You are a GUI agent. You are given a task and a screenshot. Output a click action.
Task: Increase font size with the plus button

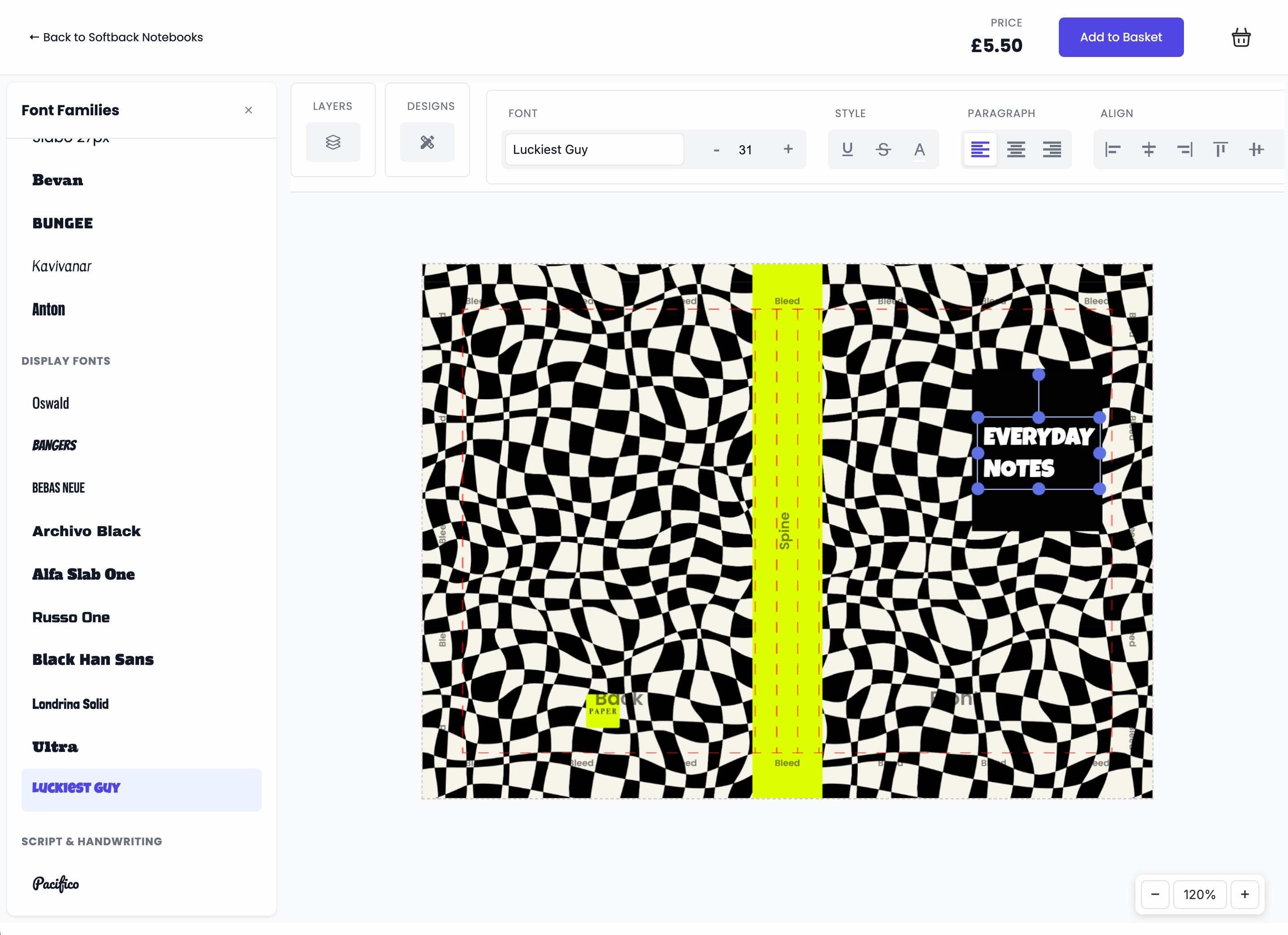click(788, 149)
